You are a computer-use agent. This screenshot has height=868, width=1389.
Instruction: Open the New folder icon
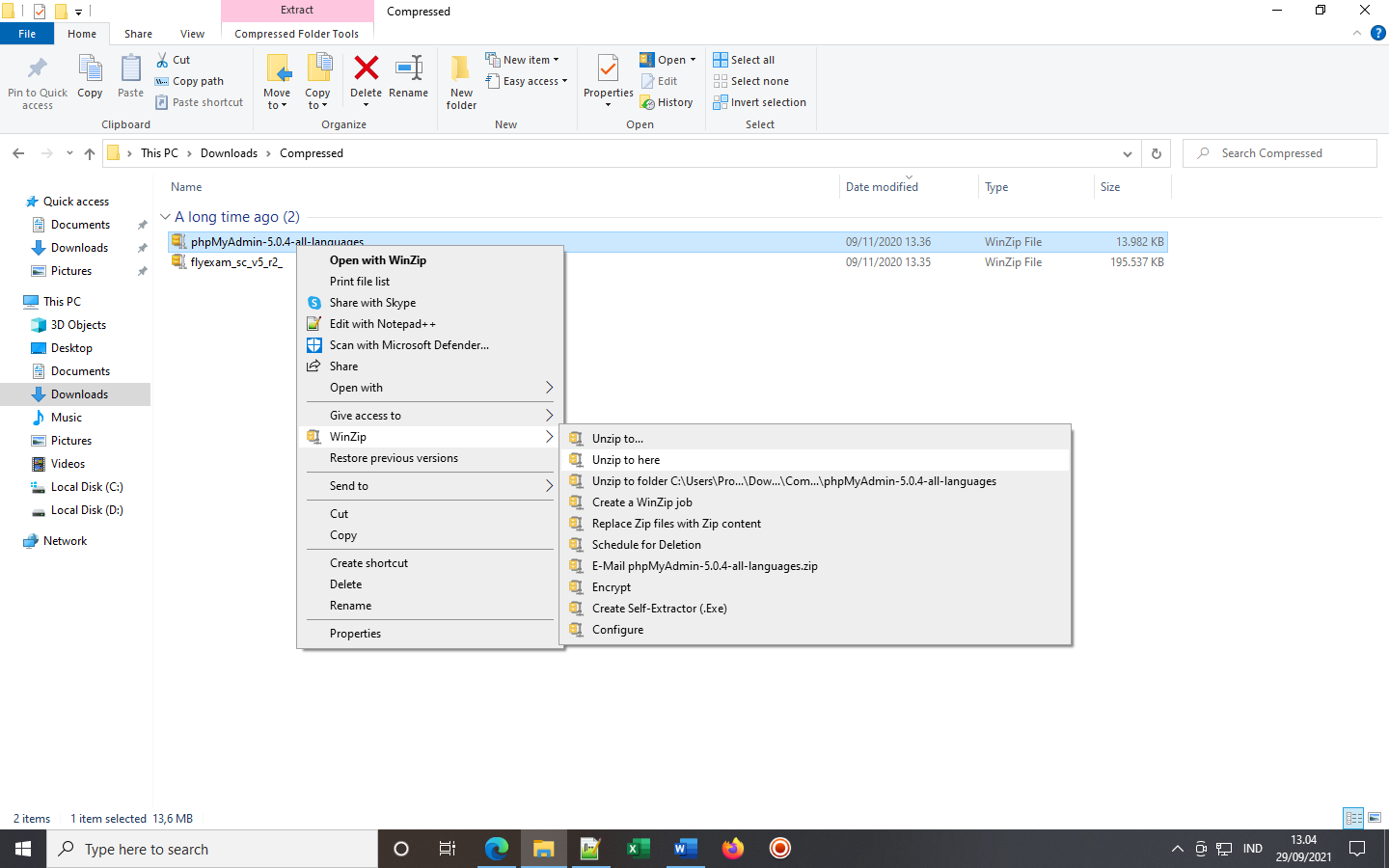(460, 80)
